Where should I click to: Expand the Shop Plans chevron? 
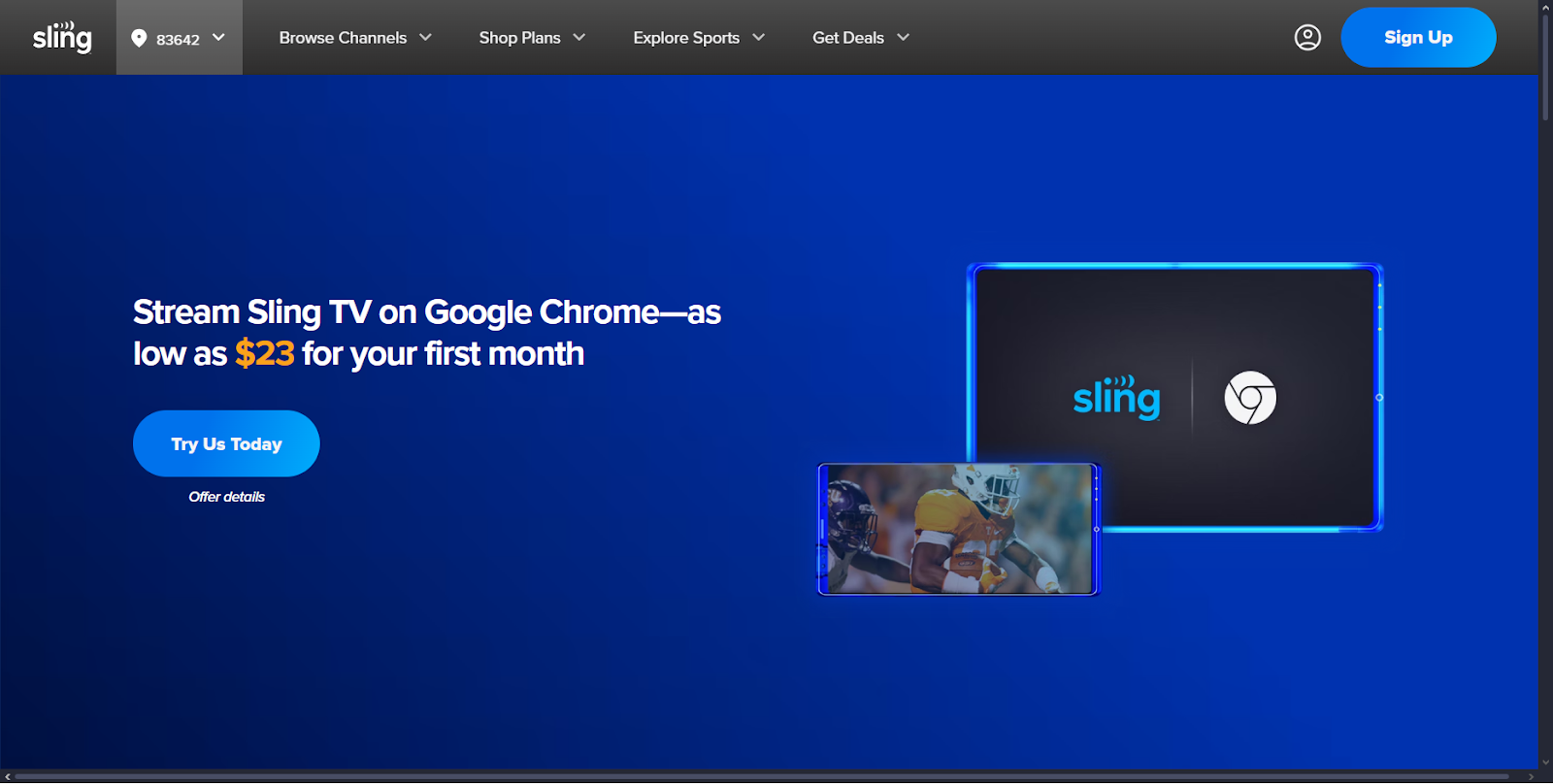[x=579, y=38]
